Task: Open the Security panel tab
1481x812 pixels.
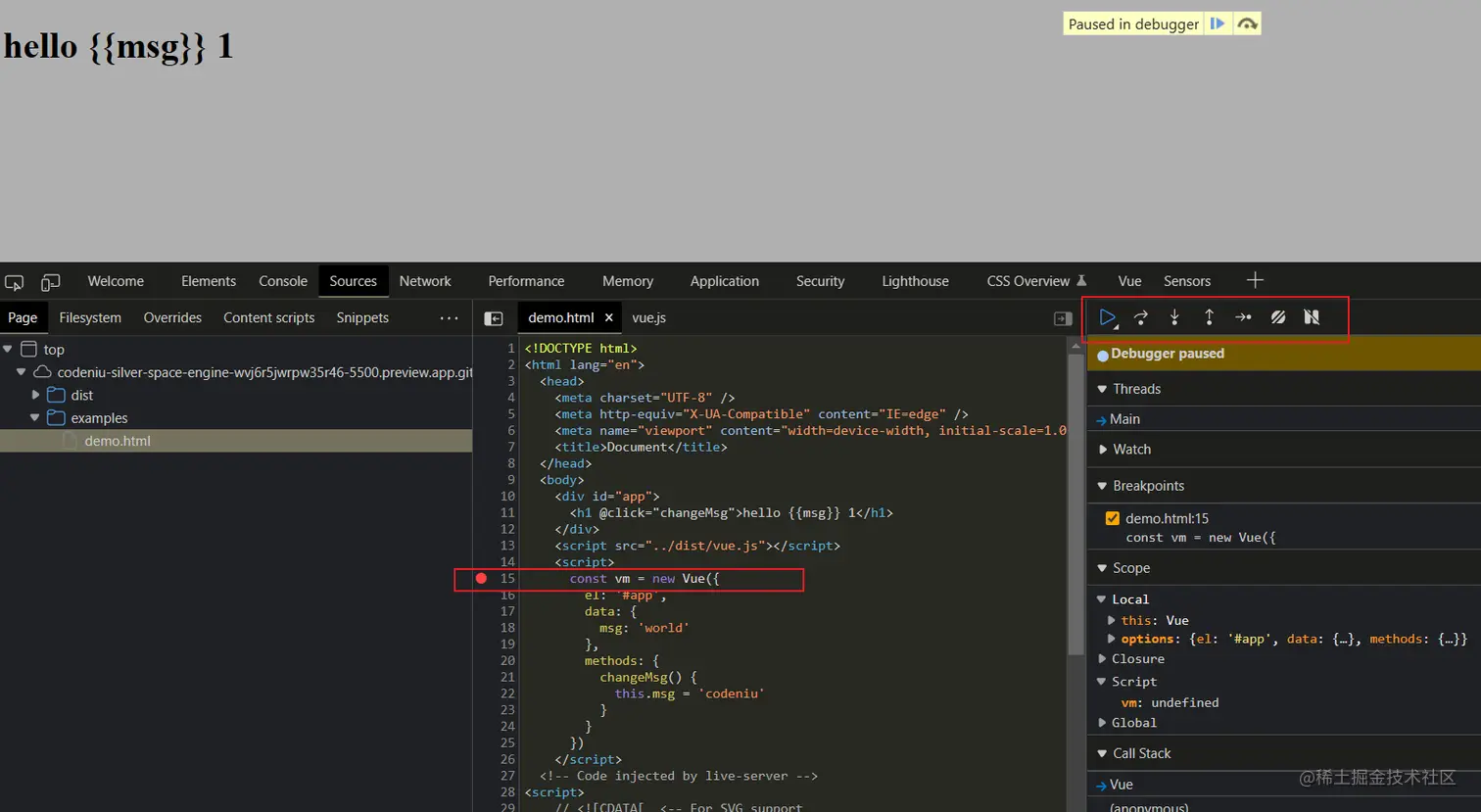Action: point(820,281)
